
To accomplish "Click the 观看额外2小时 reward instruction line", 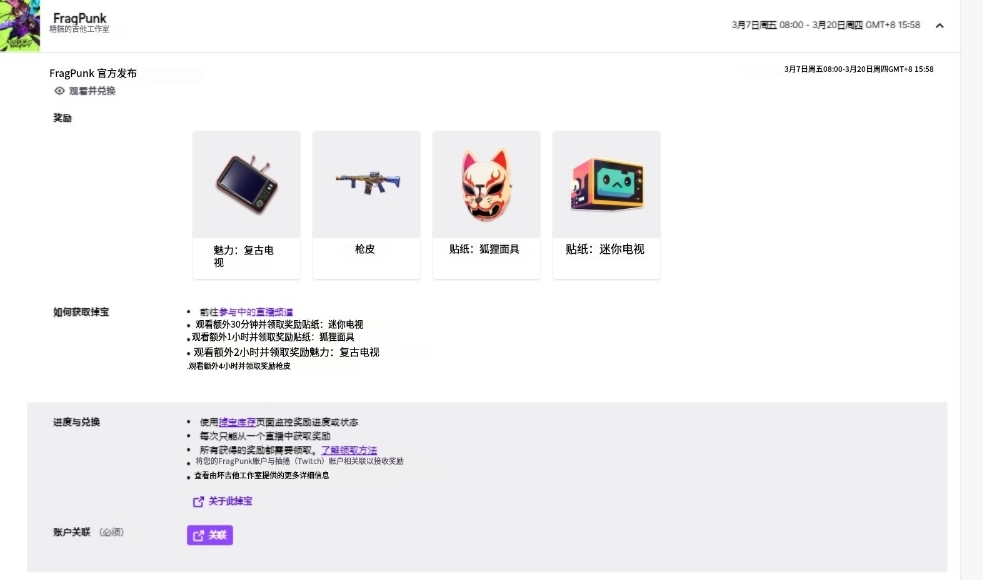I will 286,352.
